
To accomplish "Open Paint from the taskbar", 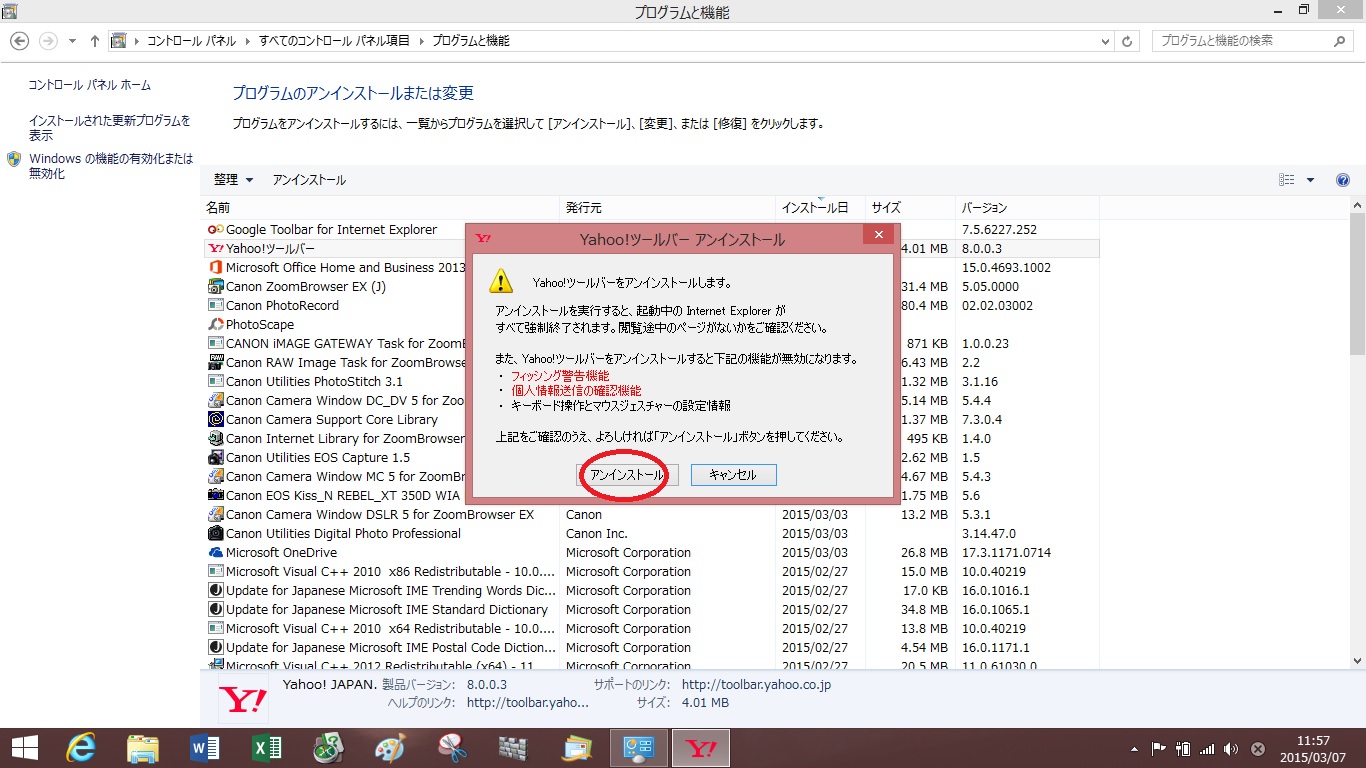I will point(390,748).
